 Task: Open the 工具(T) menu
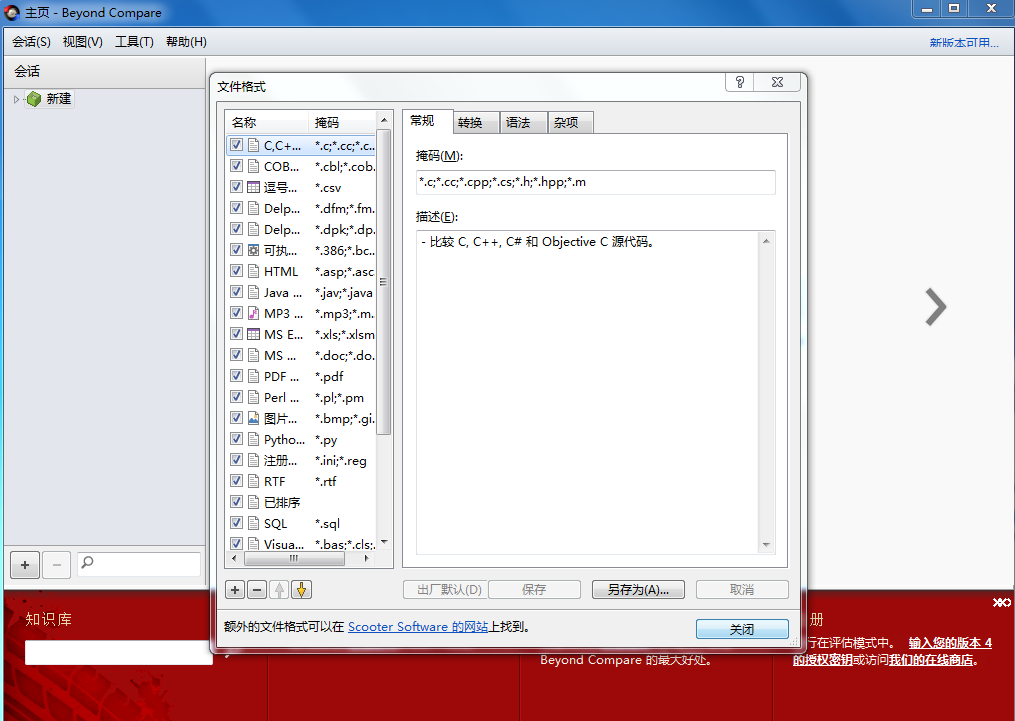(x=134, y=42)
